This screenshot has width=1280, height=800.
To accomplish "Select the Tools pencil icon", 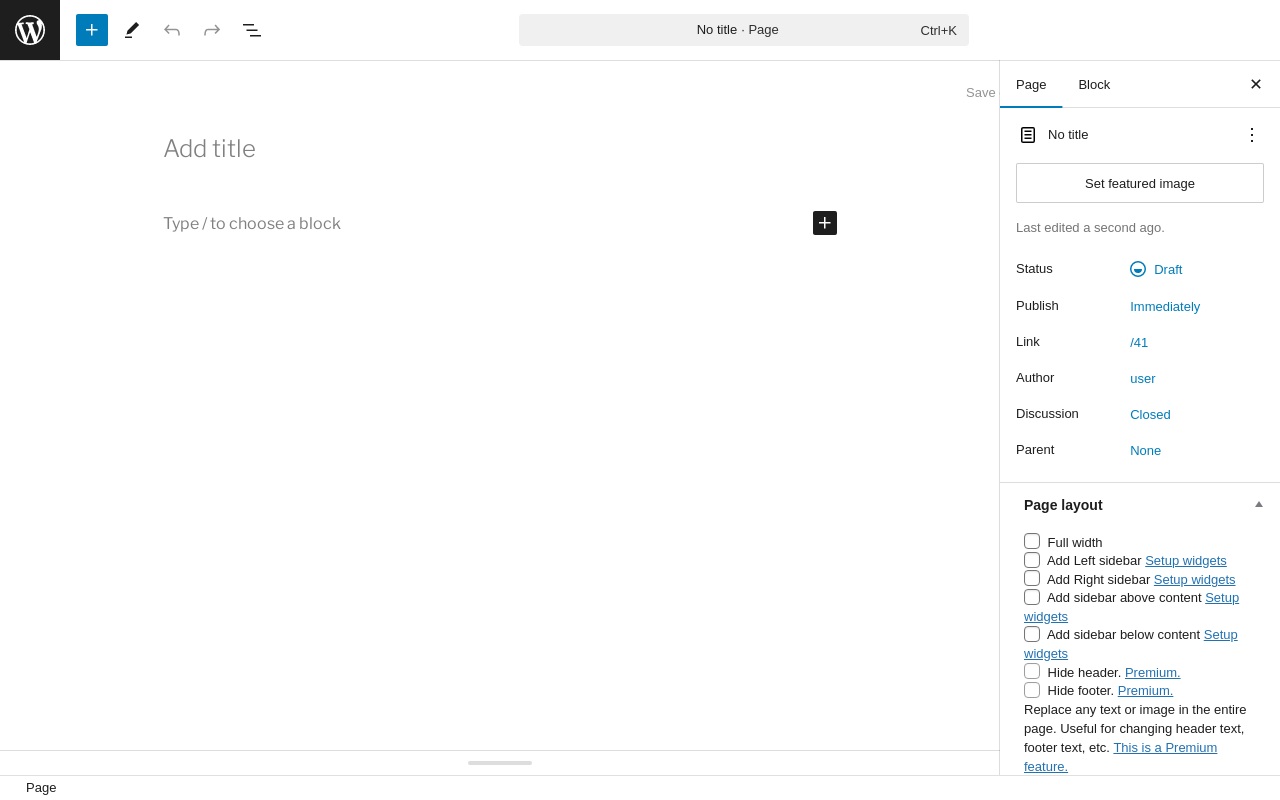I will pyautogui.click(x=132, y=30).
